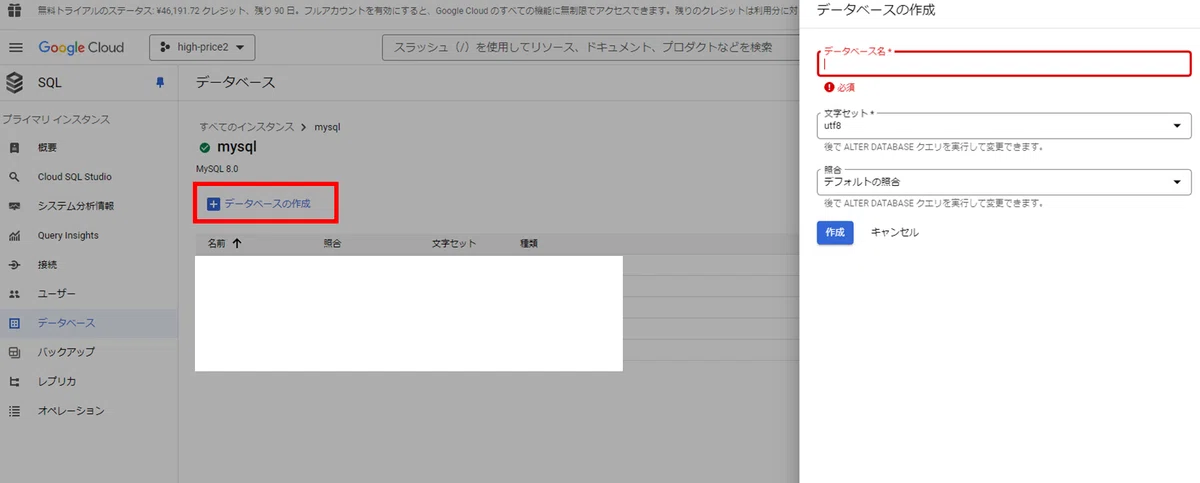This screenshot has height=483, width=1200.
Task: Open Cloud SQL Studio from sidebar
Action: tap(89, 177)
